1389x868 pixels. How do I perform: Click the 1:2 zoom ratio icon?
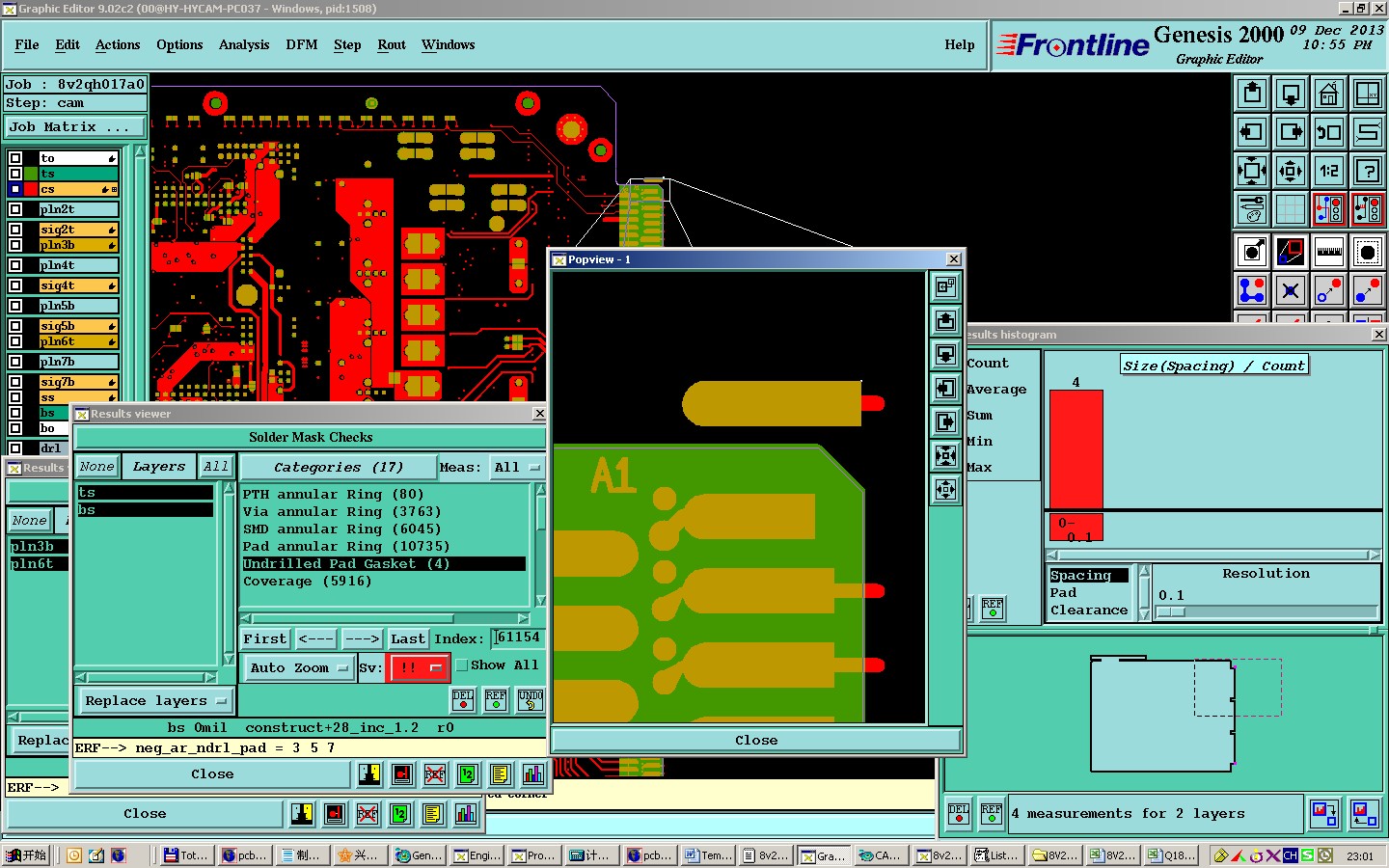click(1329, 171)
